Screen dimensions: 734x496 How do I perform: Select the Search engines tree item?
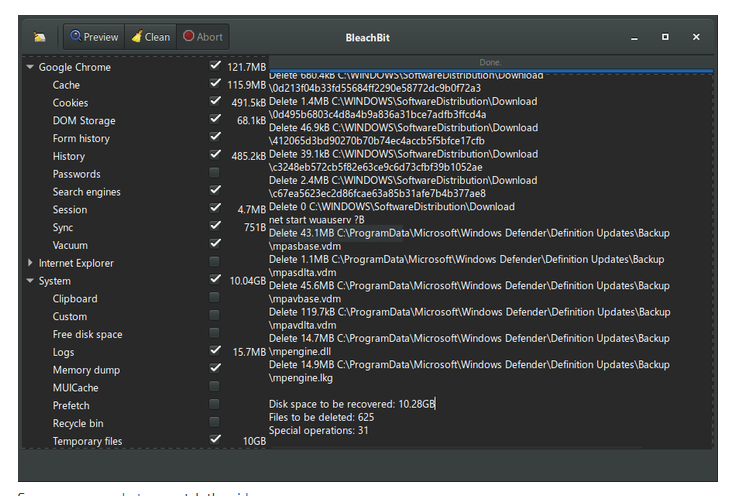click(87, 192)
